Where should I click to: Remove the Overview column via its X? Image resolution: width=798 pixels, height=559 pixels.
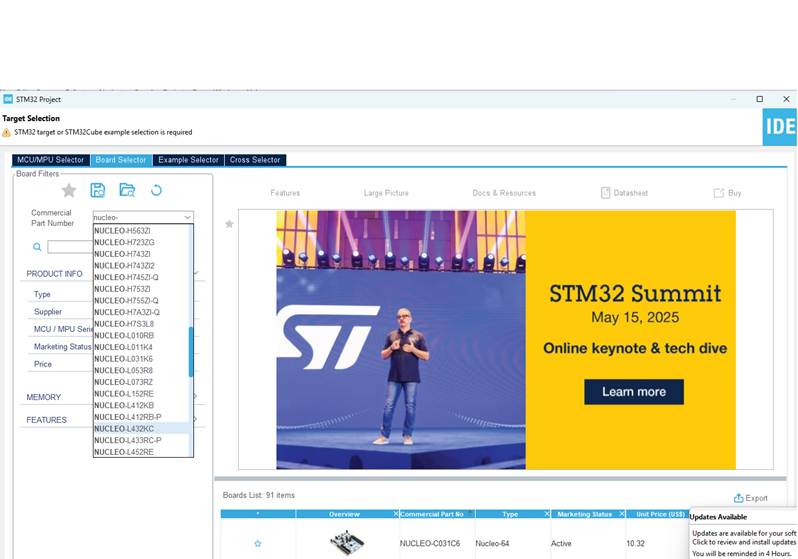click(395, 514)
